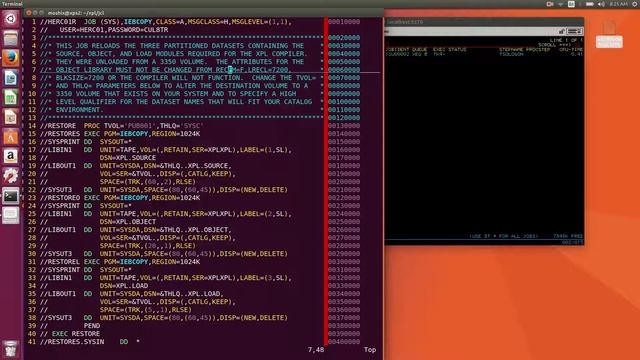Open the system power gear menu
Screen dimensions: 640x360
coord(635,4)
